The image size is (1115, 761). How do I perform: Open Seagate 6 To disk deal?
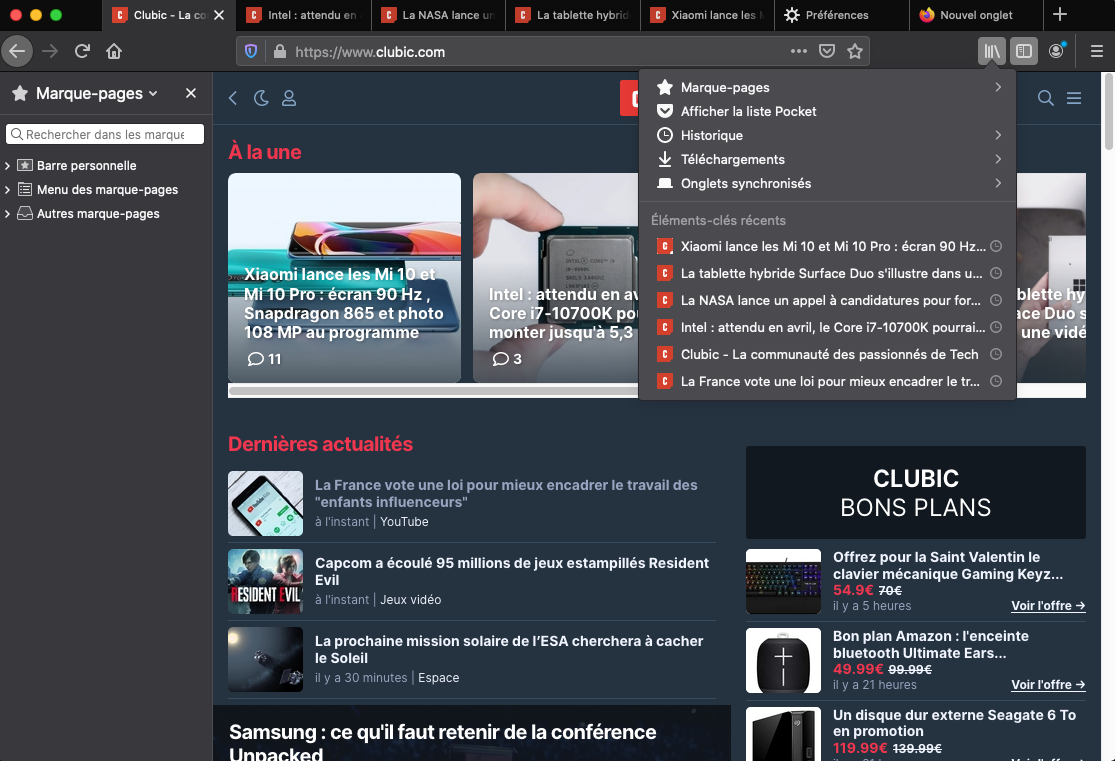click(954, 723)
